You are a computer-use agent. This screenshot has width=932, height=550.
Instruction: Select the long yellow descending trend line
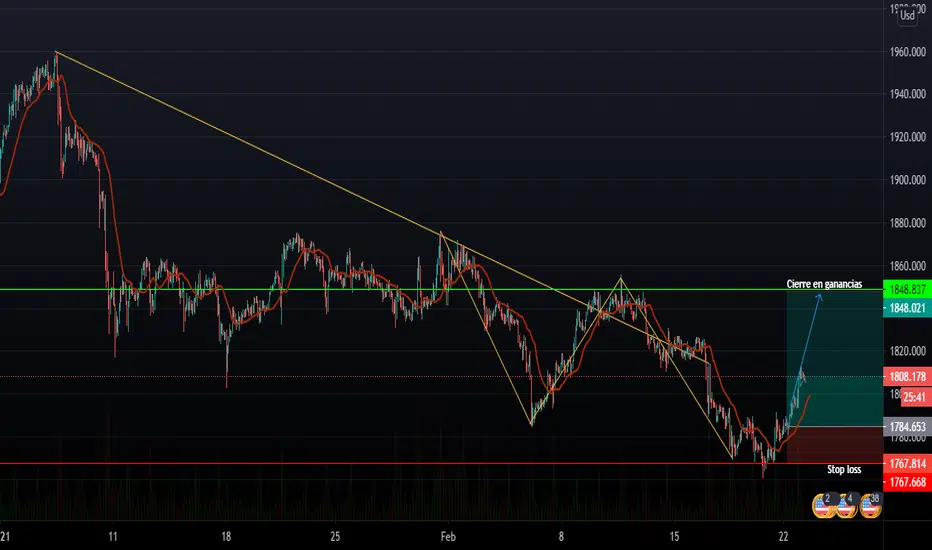point(382,207)
